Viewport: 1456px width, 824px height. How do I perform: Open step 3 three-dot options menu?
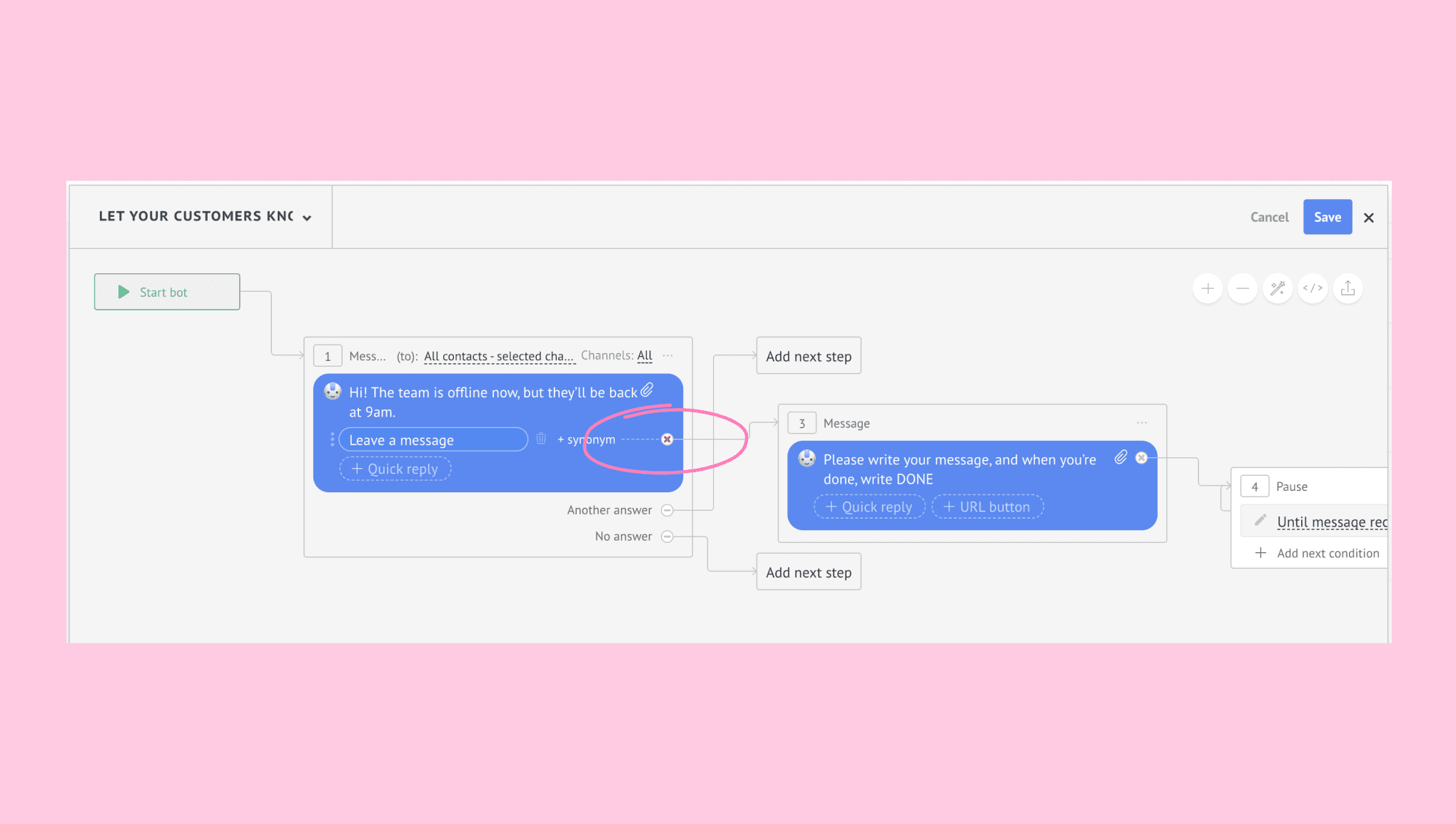[x=1142, y=422]
